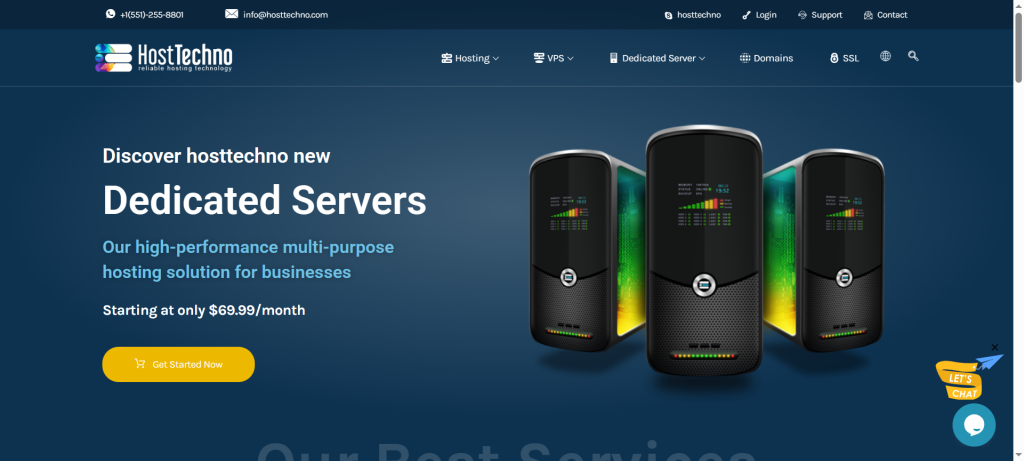Screen dimensions: 1024x461
Task: Dismiss the Let's Chat banner with X
Action: point(995,347)
